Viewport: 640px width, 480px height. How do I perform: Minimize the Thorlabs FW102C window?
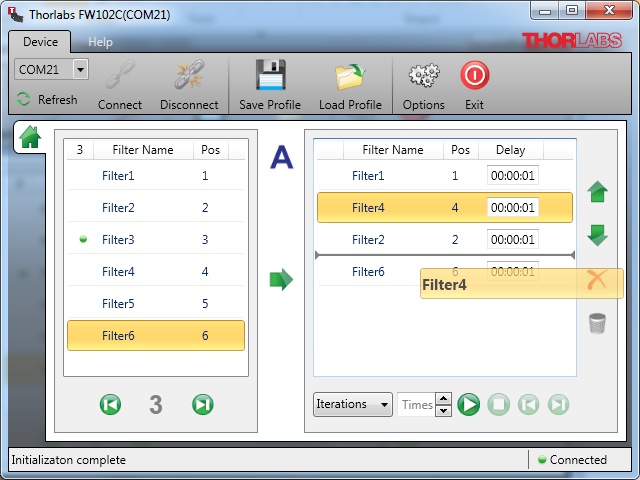tap(545, 11)
